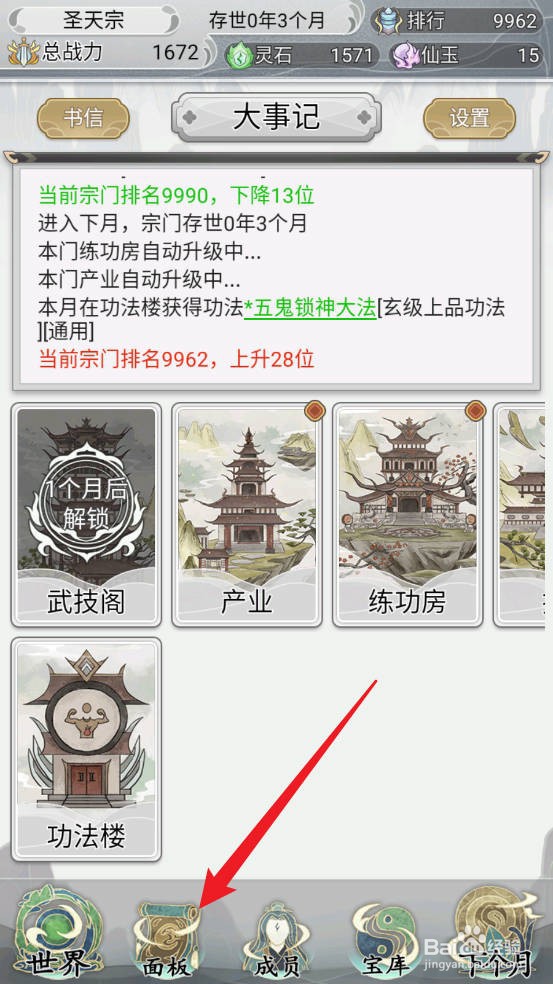Open the 世界 world icon
The image size is (553, 984).
point(60,931)
